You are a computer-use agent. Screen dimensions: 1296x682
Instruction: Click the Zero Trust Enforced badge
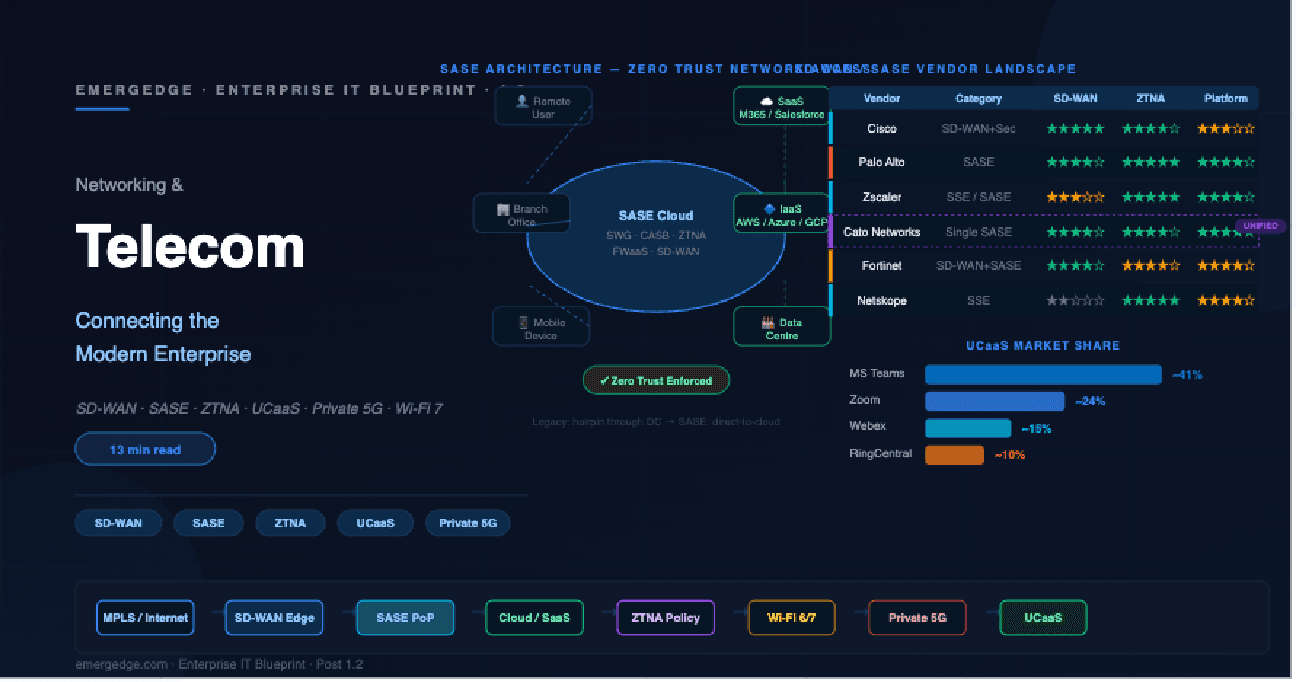(656, 381)
